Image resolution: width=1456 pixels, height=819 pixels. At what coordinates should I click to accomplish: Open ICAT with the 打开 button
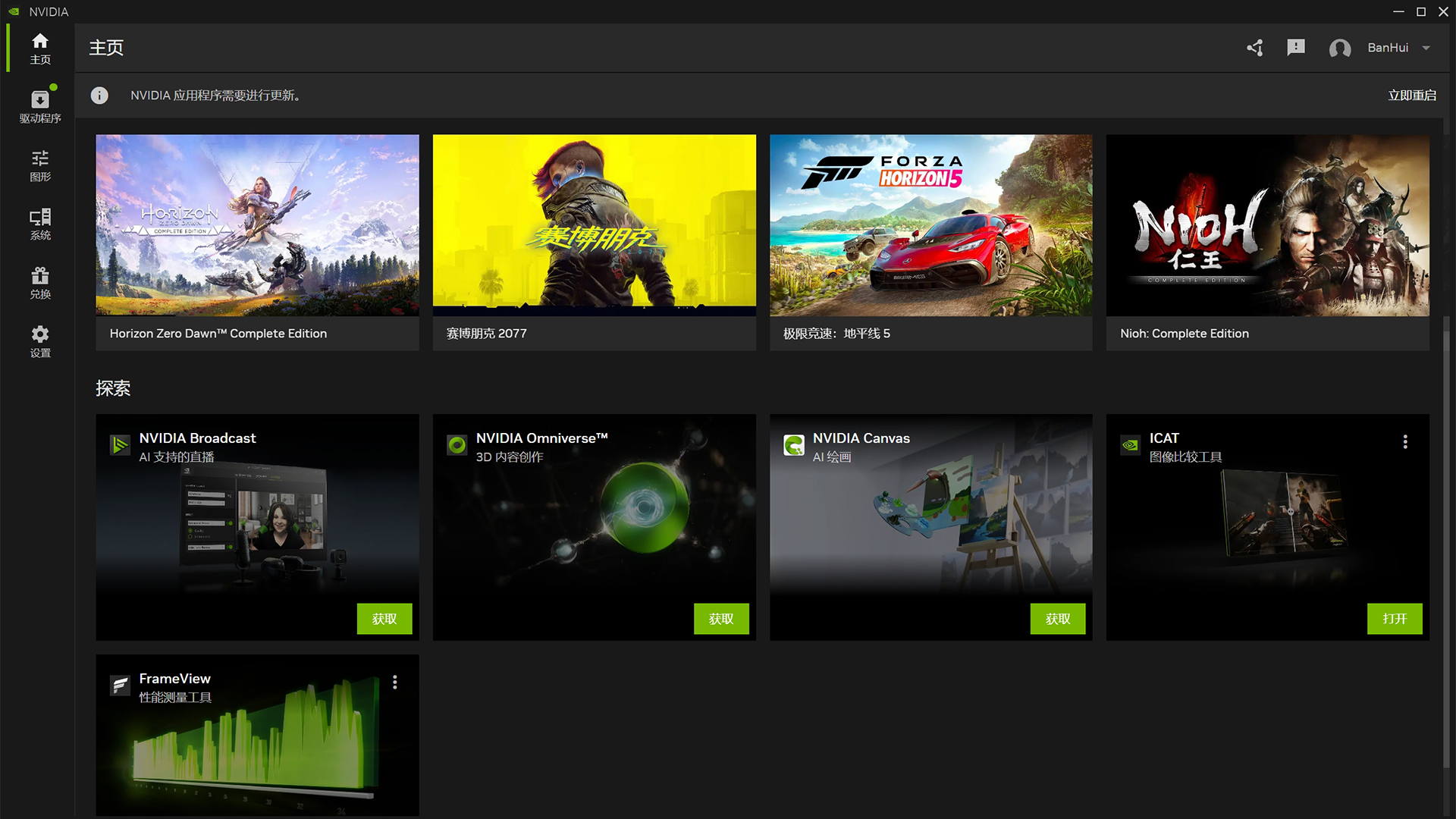pyautogui.click(x=1395, y=619)
